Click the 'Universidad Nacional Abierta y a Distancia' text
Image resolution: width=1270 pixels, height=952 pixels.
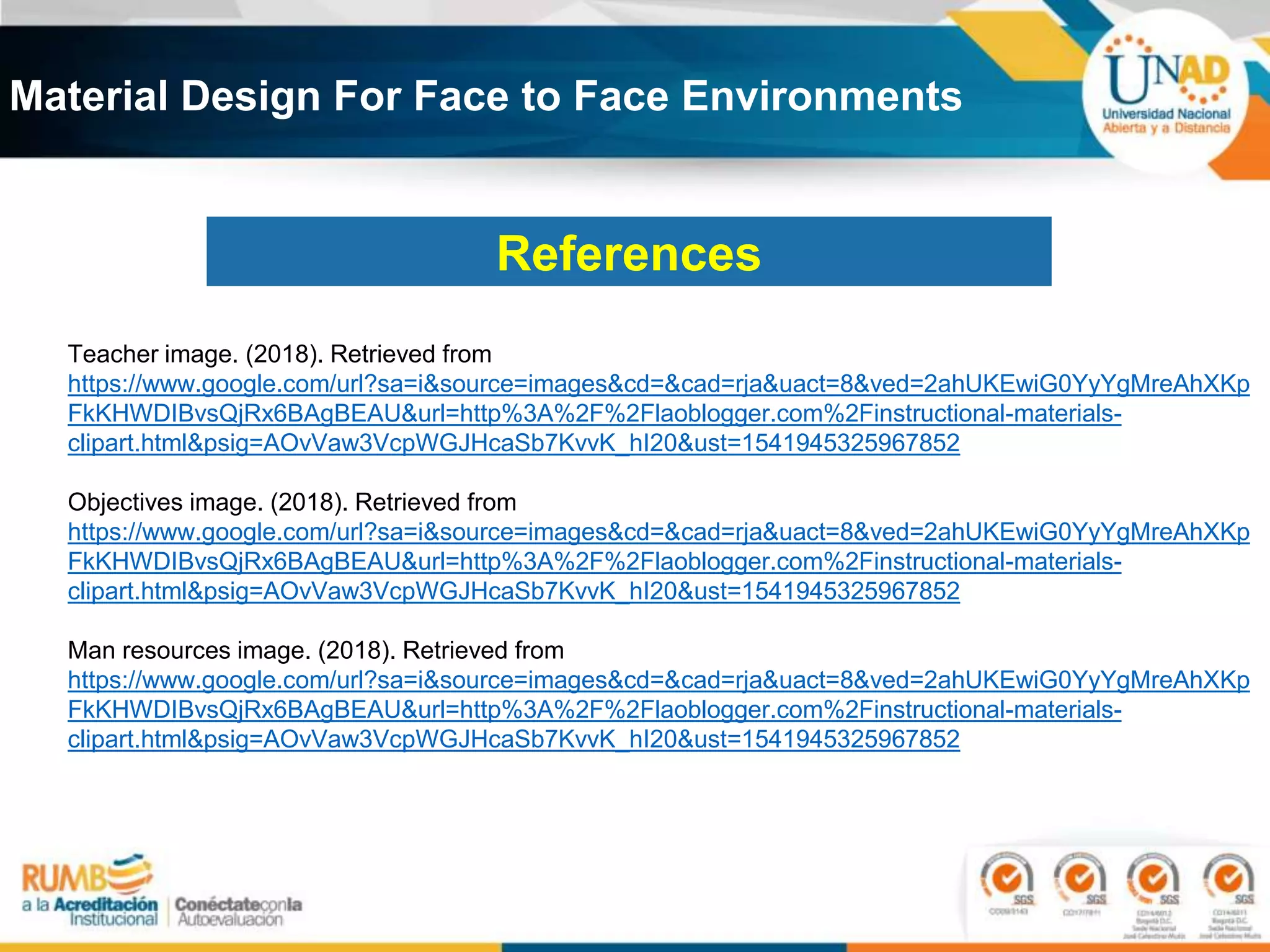1166,121
